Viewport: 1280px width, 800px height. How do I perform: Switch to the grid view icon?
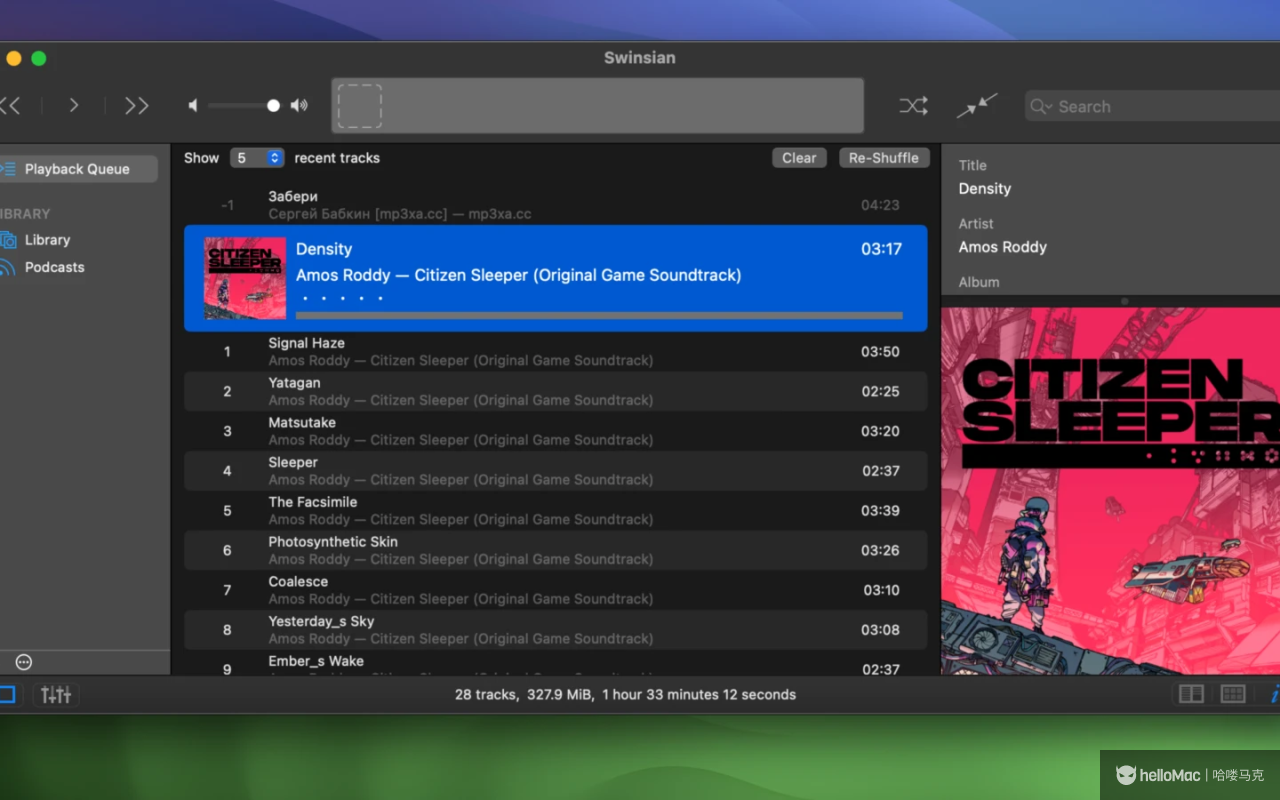[x=1233, y=694]
